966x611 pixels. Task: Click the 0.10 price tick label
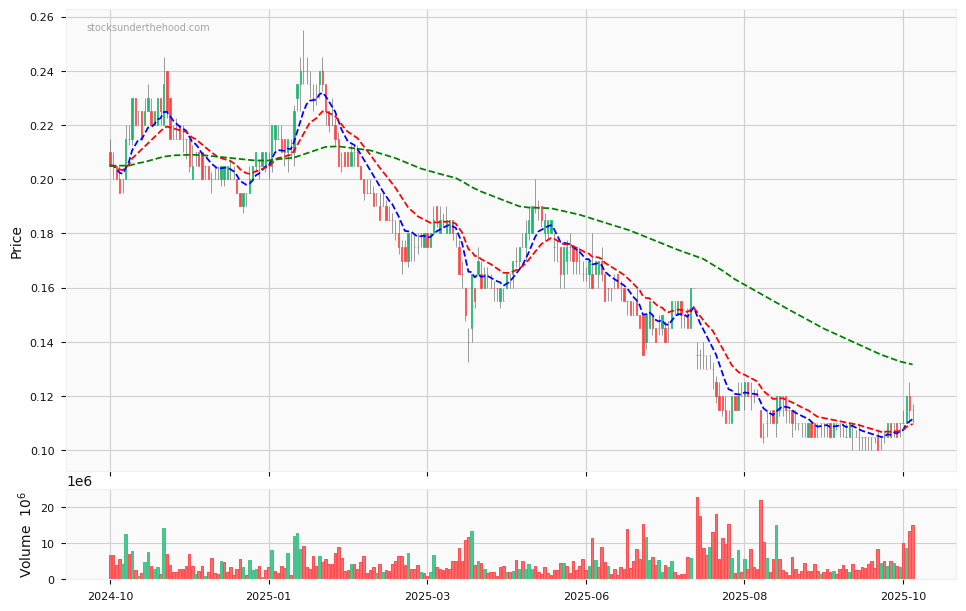coord(41,451)
